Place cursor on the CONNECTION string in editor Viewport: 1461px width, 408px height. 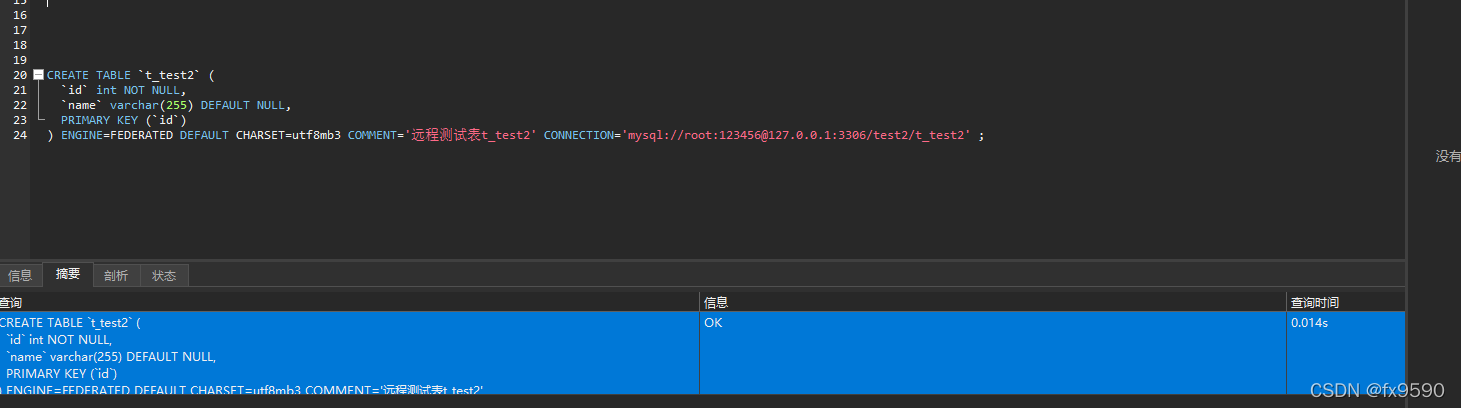click(797, 135)
